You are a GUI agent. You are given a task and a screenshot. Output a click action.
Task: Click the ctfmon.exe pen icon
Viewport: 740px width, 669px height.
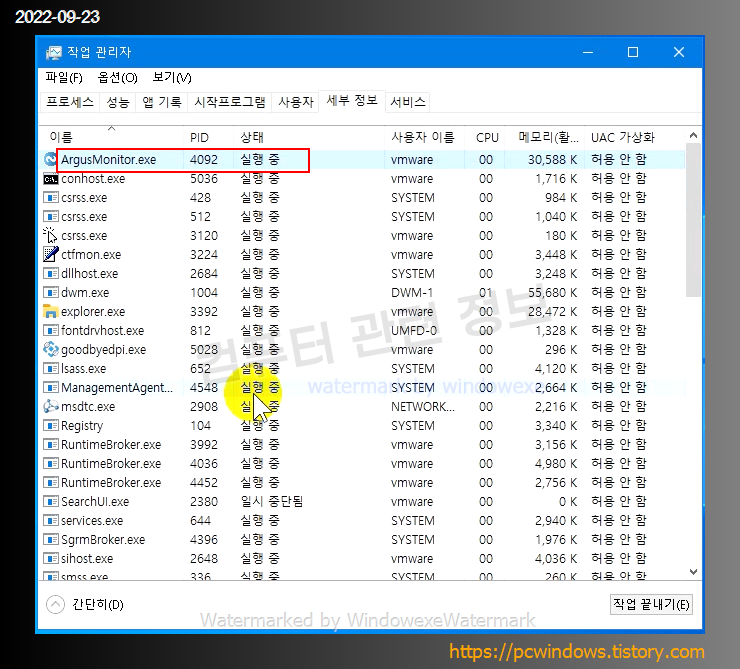(50, 254)
